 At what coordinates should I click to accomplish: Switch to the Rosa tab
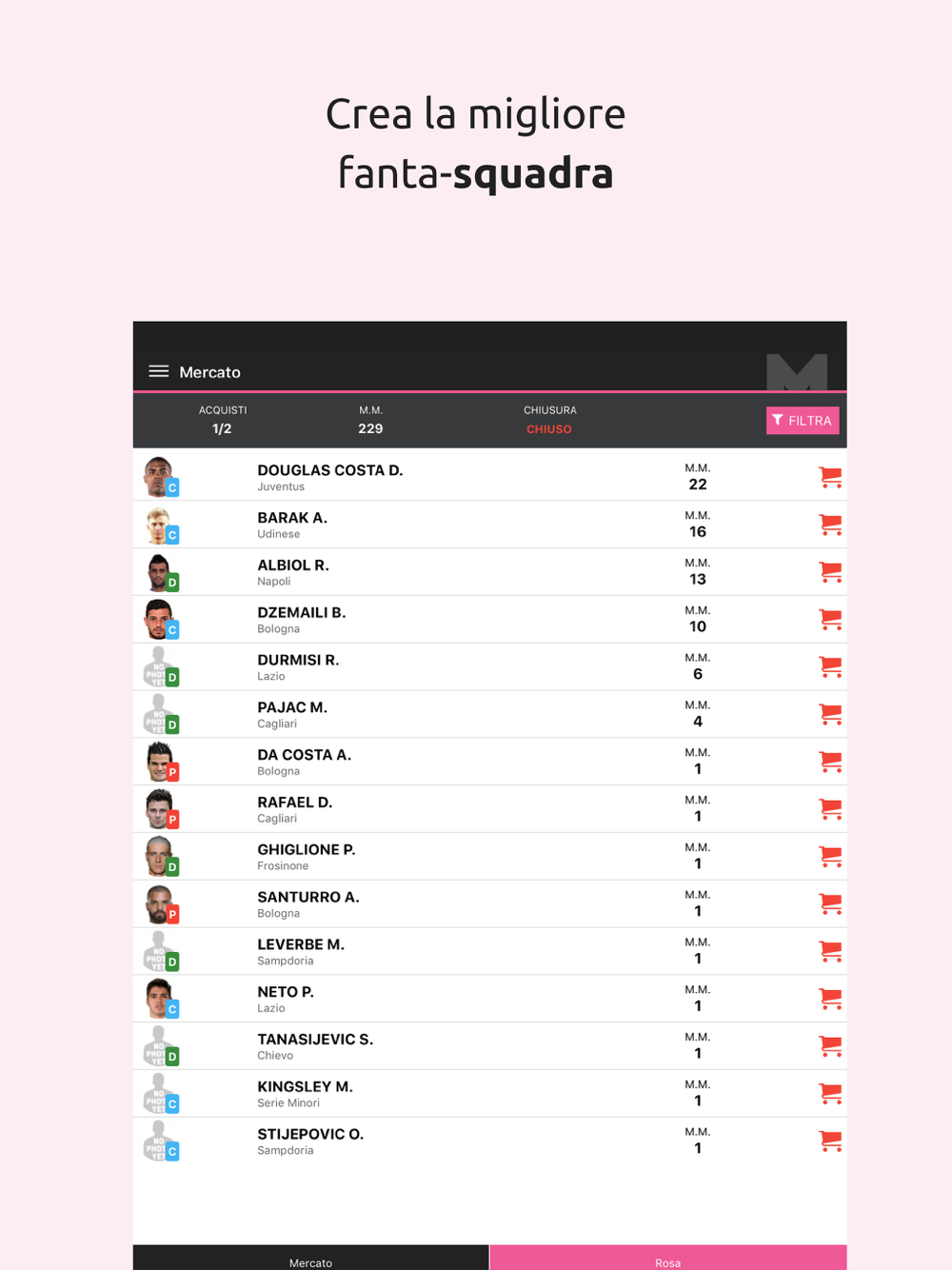pos(667,1261)
